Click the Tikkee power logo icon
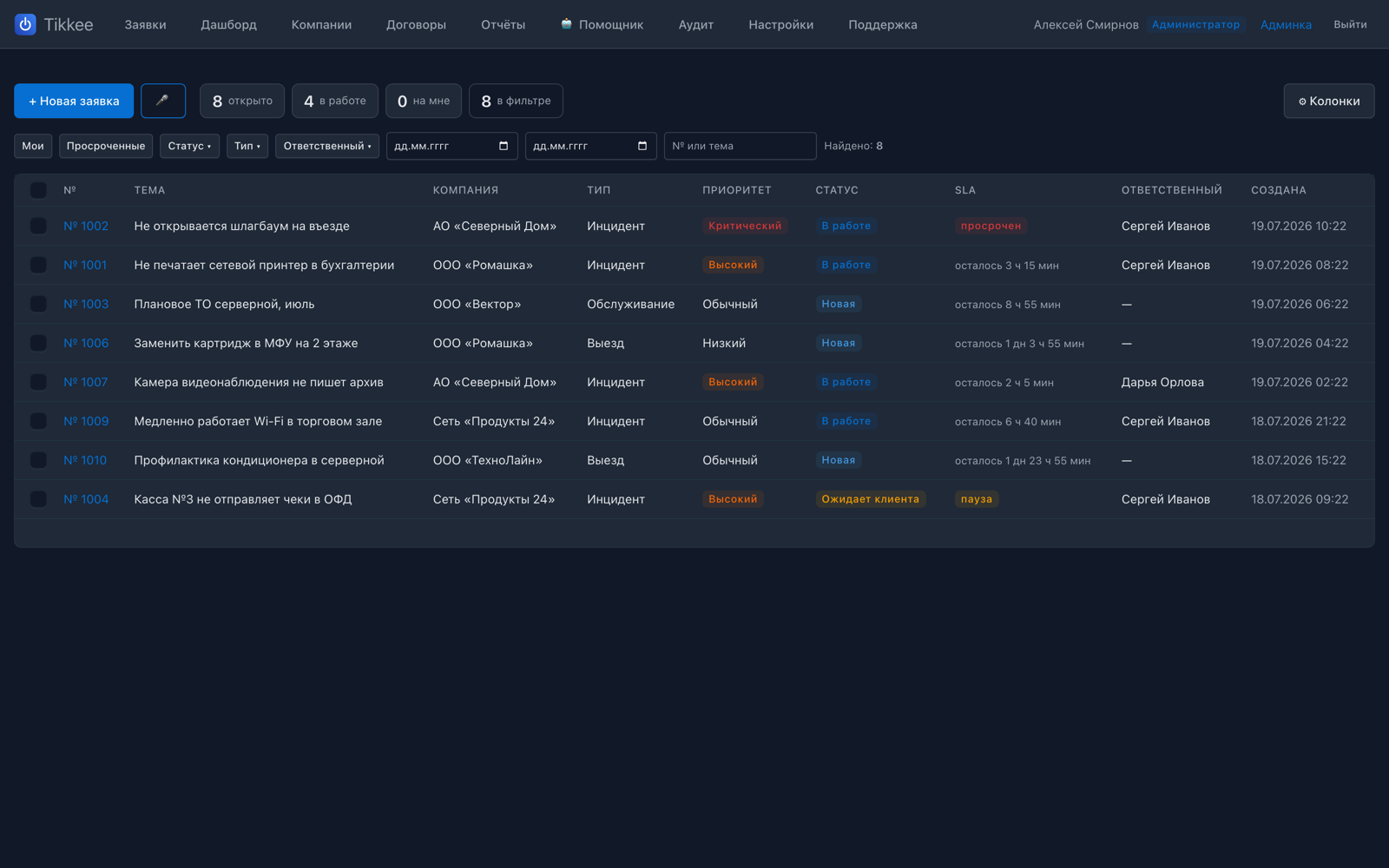 tap(25, 24)
